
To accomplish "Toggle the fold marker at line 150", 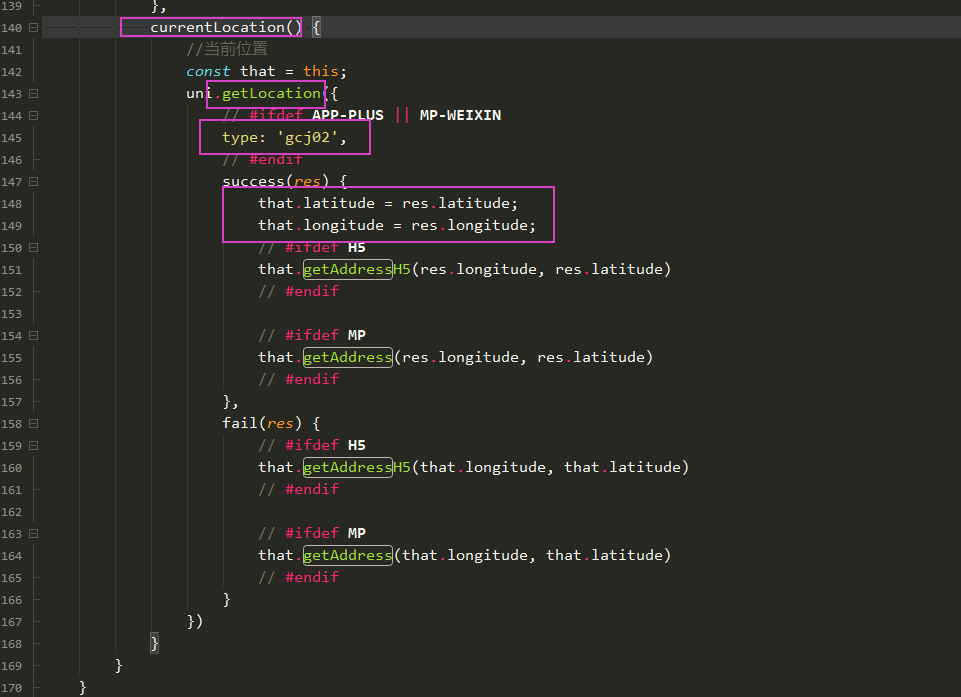I will [34, 248].
